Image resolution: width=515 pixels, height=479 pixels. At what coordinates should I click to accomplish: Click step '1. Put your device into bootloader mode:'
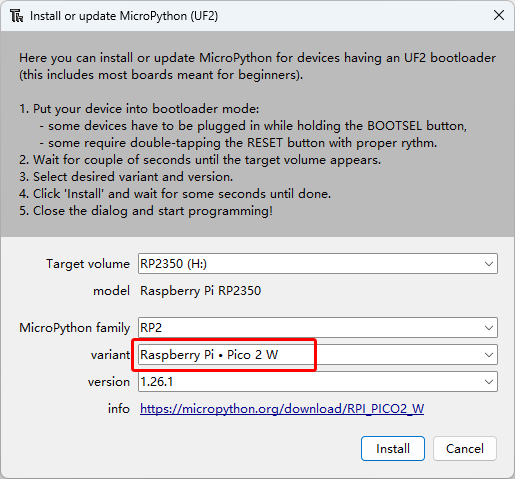[139, 109]
